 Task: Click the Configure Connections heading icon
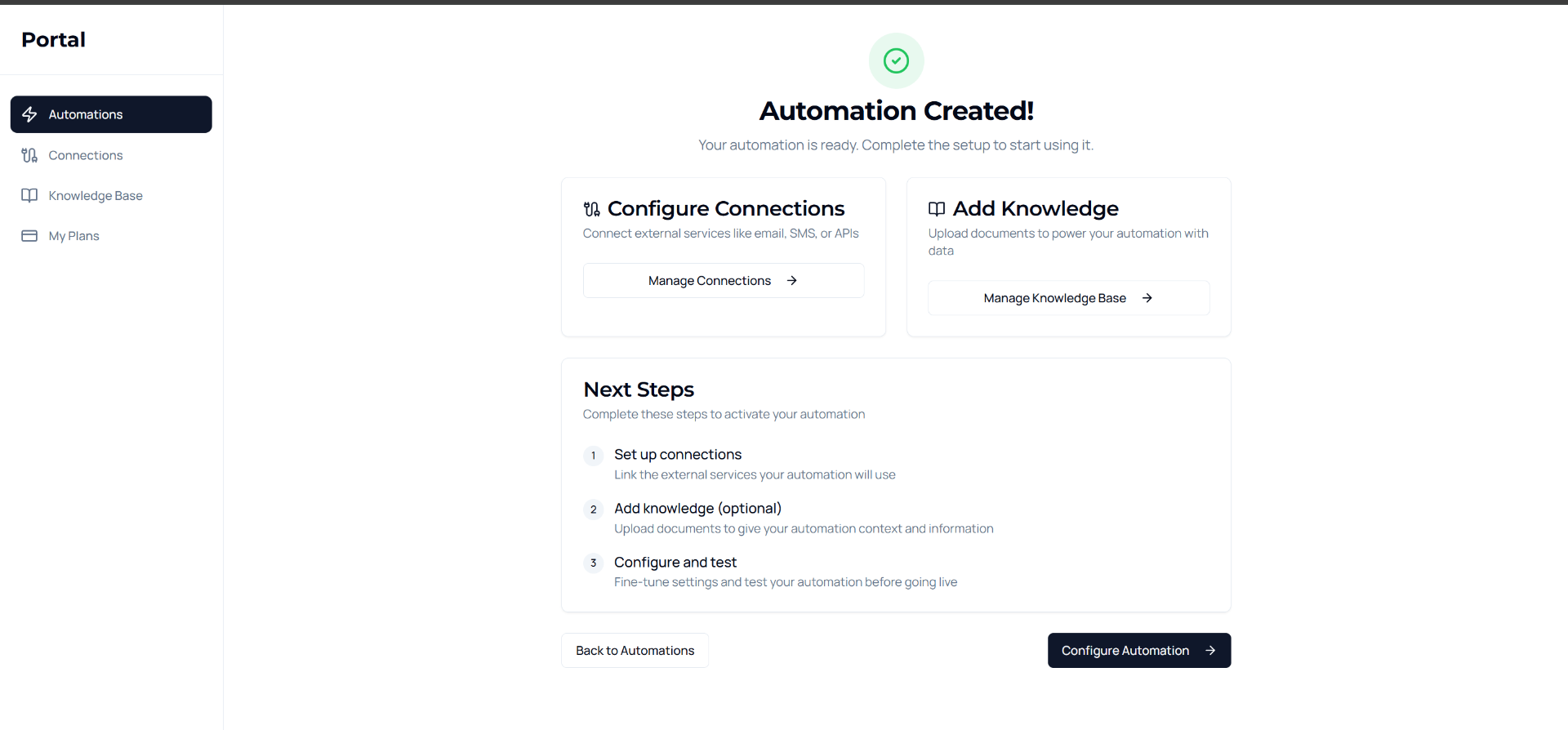coord(592,209)
